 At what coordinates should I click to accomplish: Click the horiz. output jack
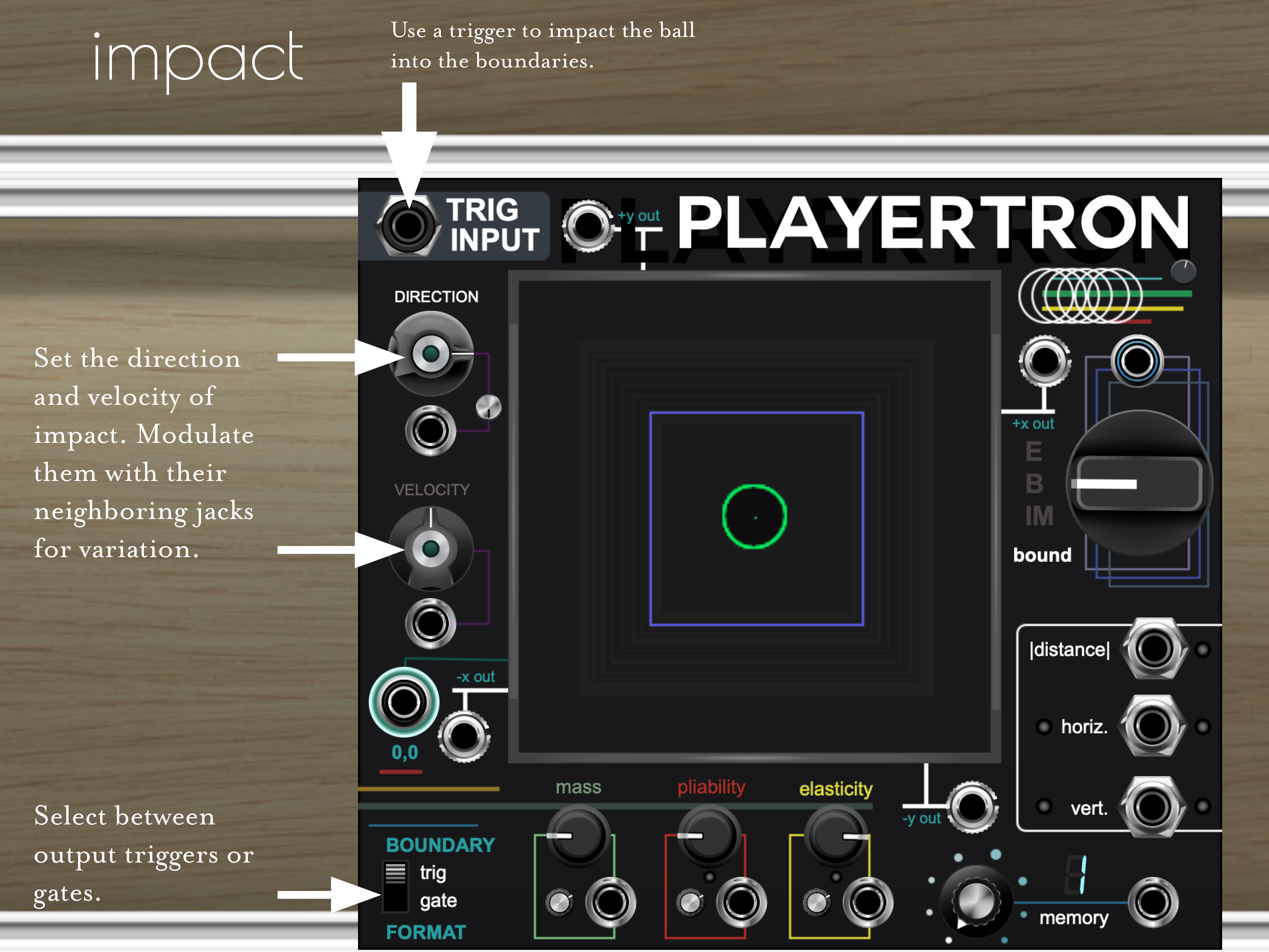pyautogui.click(x=1152, y=726)
